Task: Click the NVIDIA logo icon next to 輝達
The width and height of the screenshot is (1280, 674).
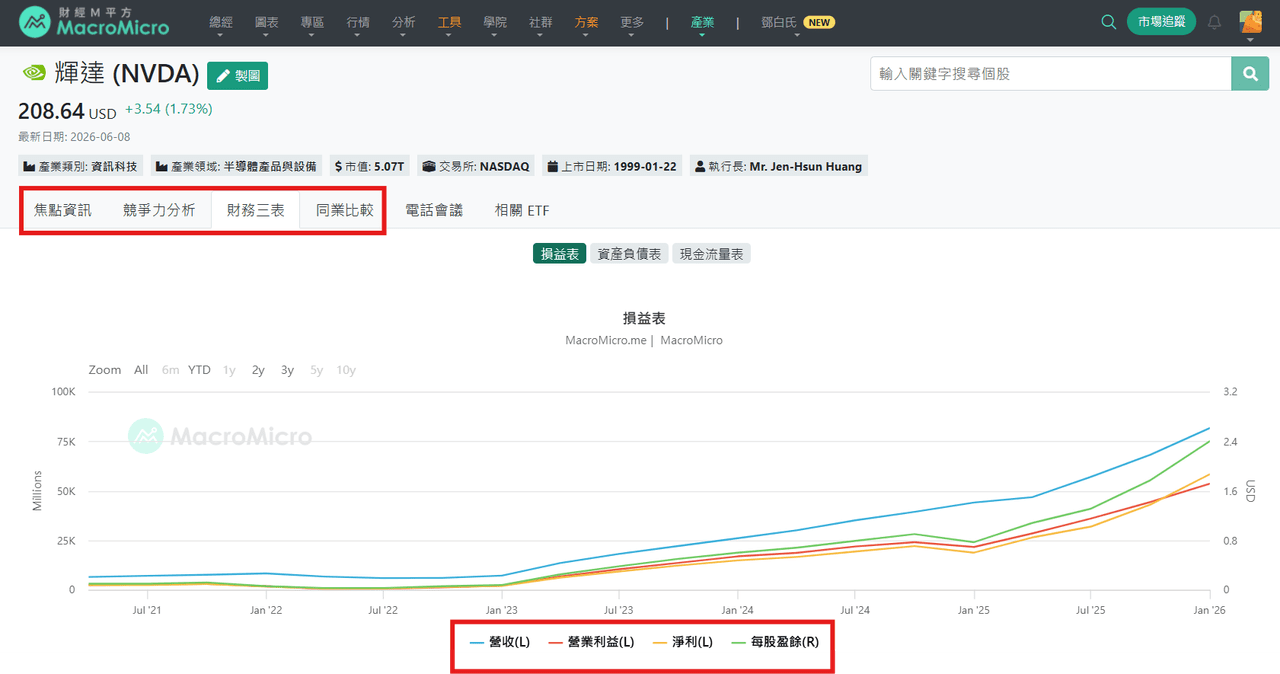Action: pos(33,74)
